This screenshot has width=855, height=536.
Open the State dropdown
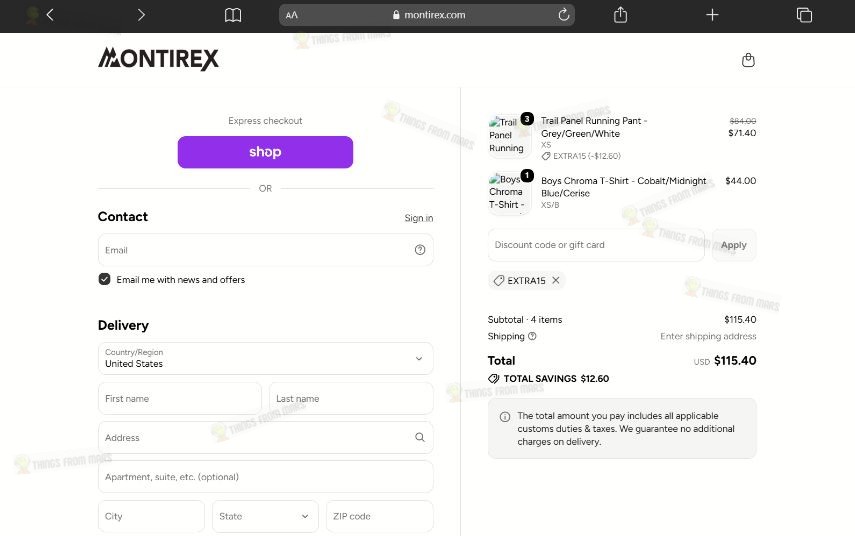click(x=265, y=516)
